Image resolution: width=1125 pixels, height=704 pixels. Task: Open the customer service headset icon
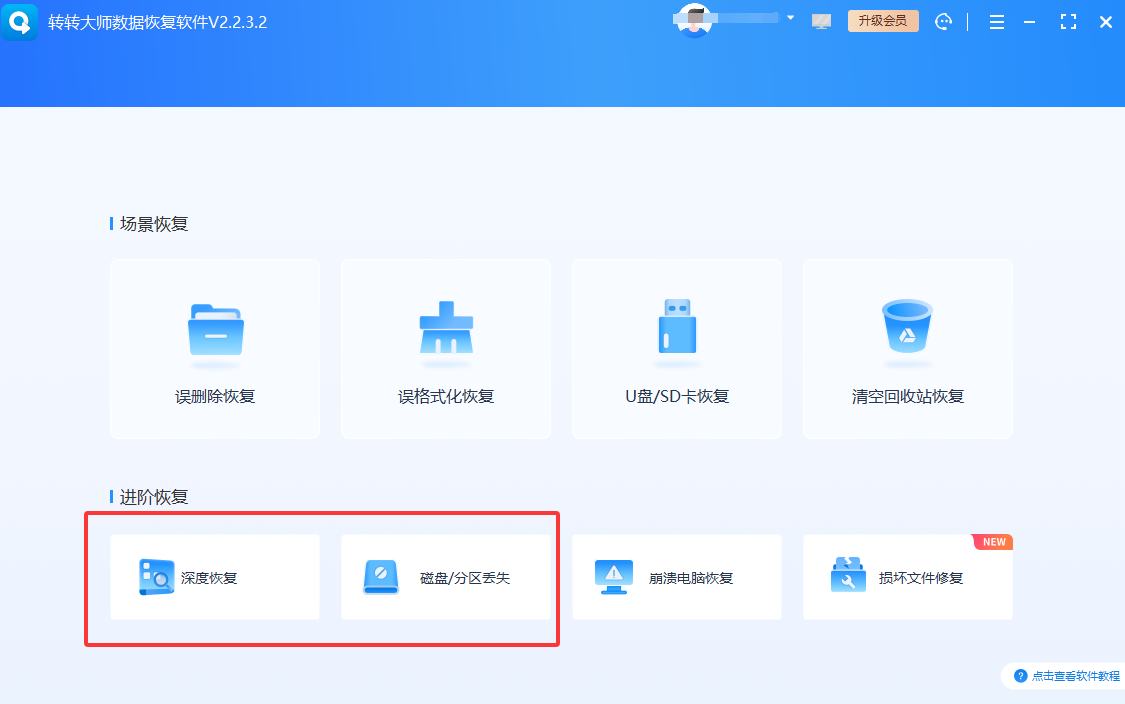point(943,22)
